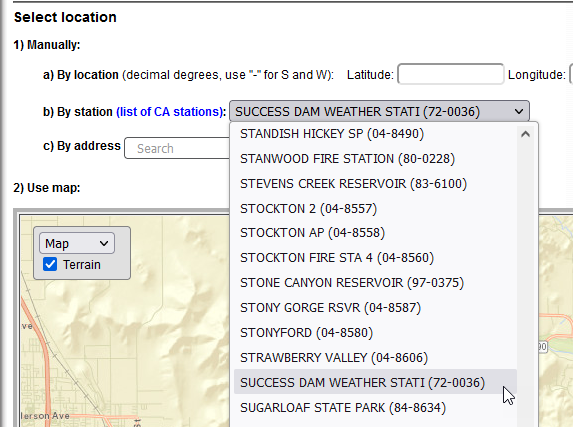Screen dimensions: 573x427
Task: Select STOCKTON FIRE STA 4 (04-8560)
Action: pos(375,258)
